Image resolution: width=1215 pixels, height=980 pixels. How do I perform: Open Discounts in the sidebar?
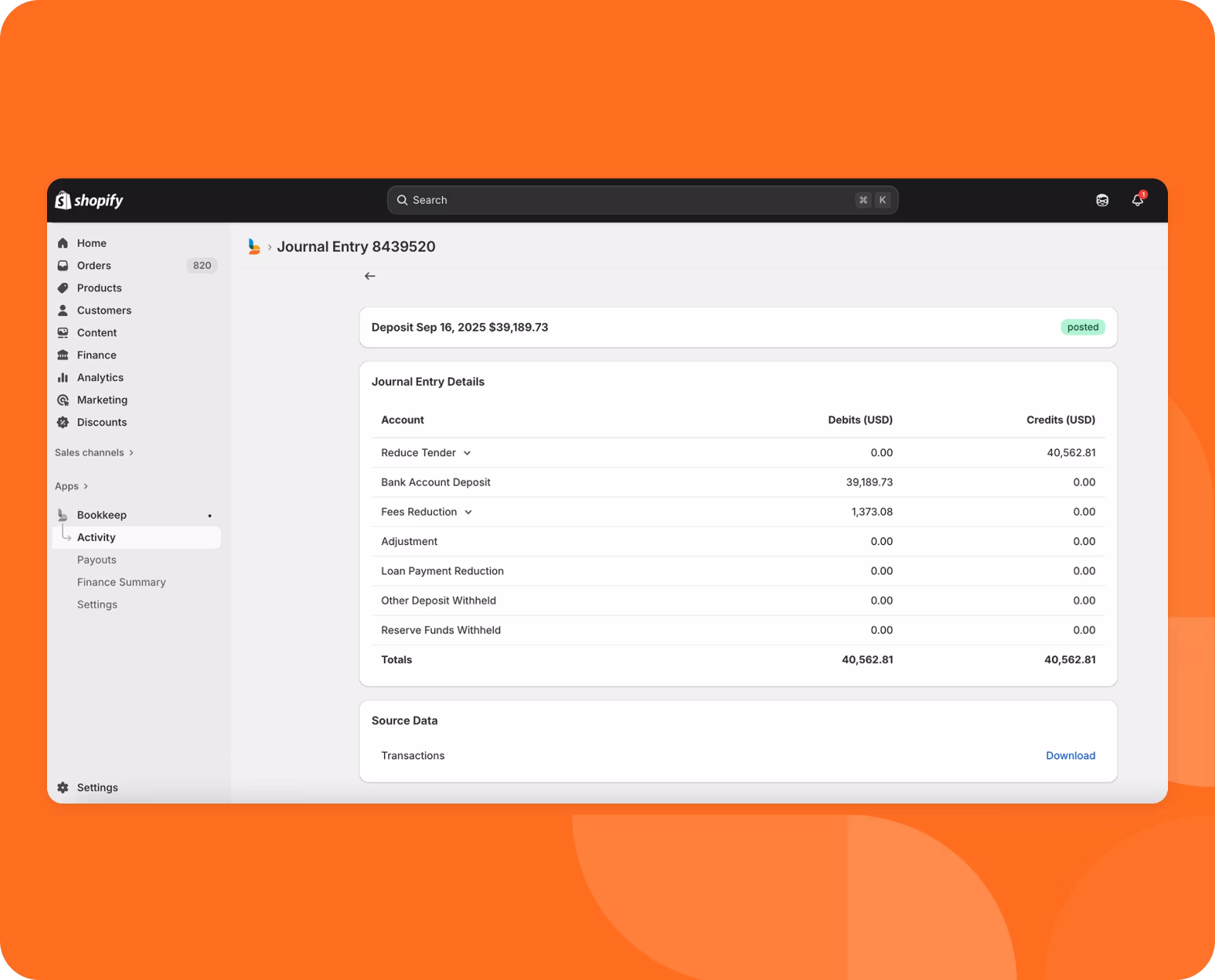(102, 422)
